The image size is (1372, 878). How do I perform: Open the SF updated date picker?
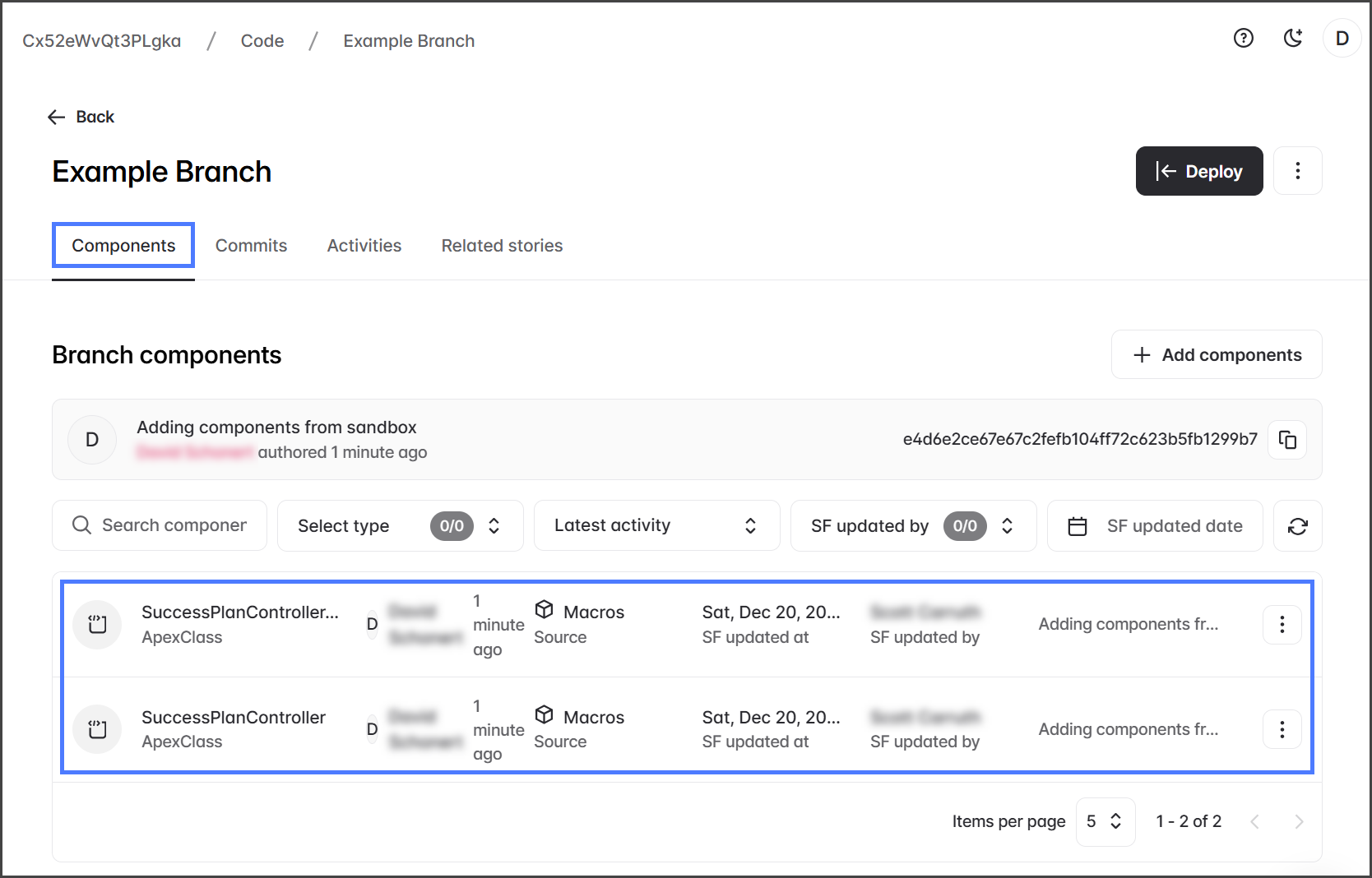click(1154, 525)
